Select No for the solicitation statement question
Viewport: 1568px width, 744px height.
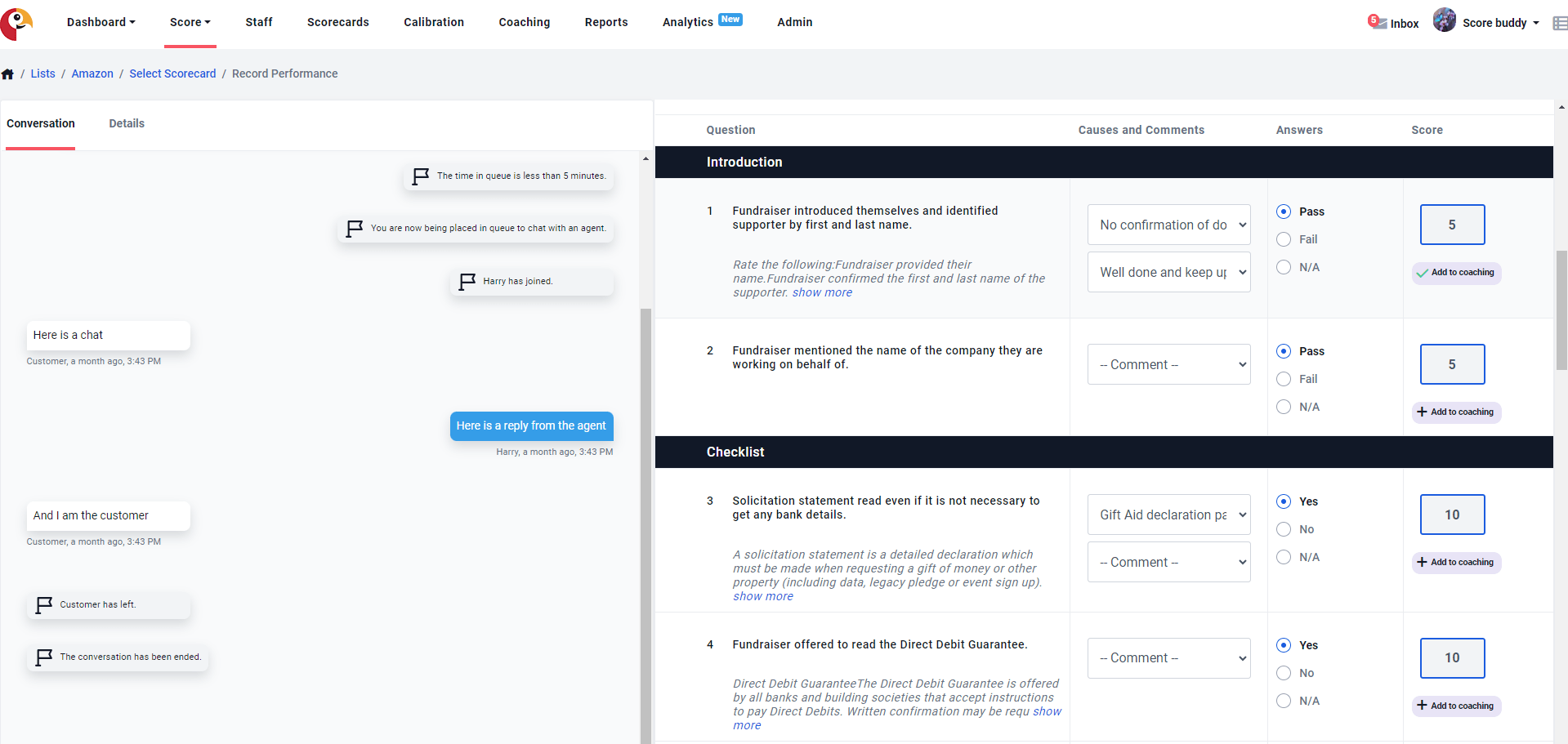[x=1282, y=529]
